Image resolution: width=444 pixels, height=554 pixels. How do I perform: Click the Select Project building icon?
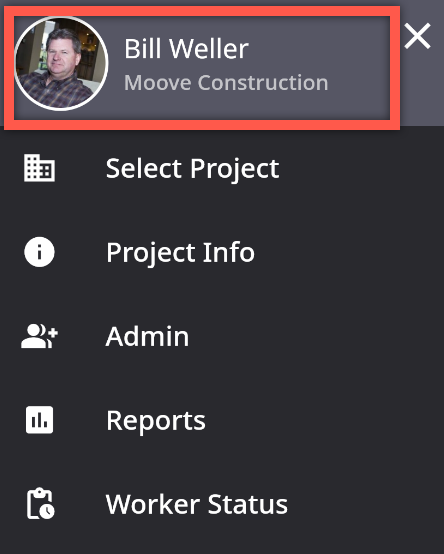click(x=39, y=168)
